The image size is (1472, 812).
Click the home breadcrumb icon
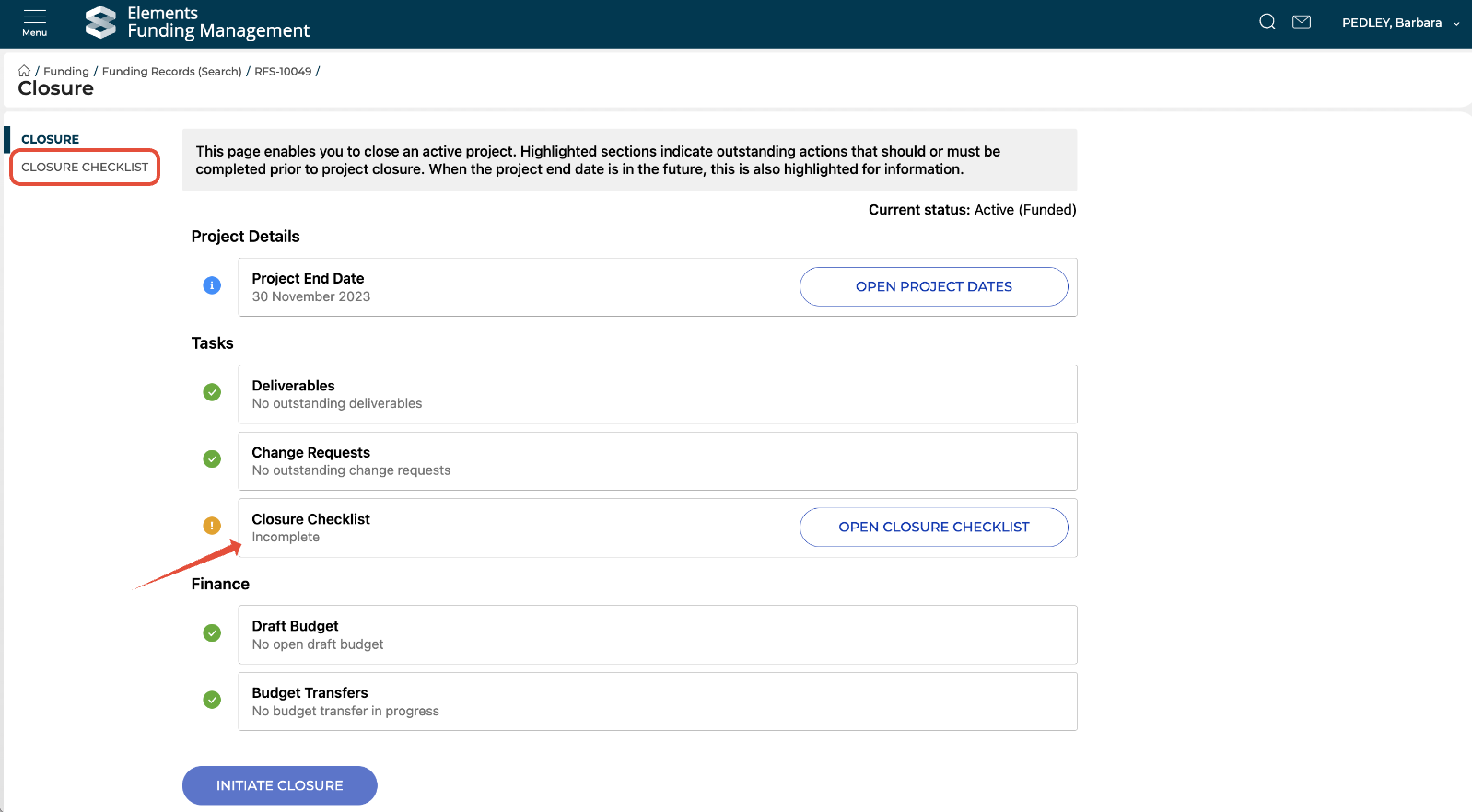click(x=24, y=71)
